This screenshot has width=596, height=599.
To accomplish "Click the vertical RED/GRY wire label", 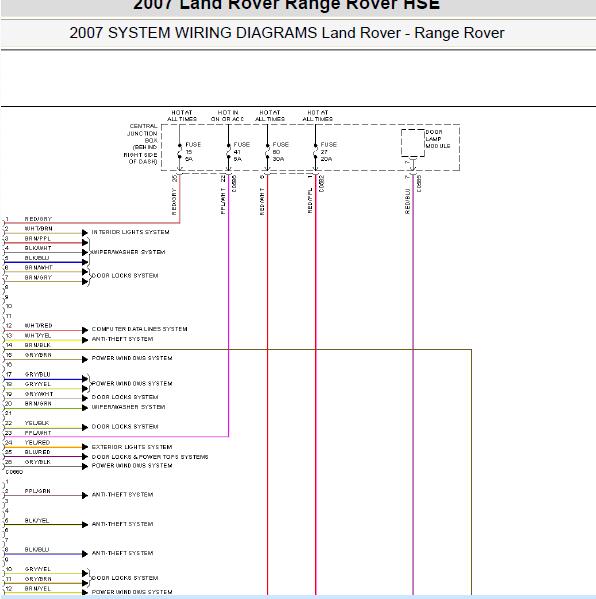I will (174, 201).
